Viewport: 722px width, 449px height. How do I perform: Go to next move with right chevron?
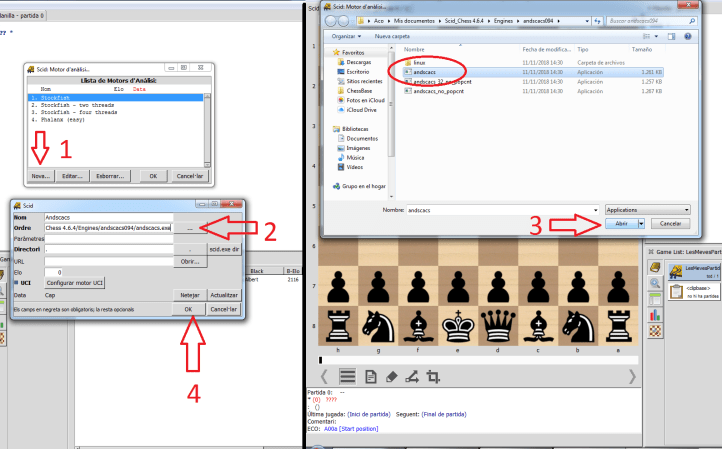tap(631, 376)
